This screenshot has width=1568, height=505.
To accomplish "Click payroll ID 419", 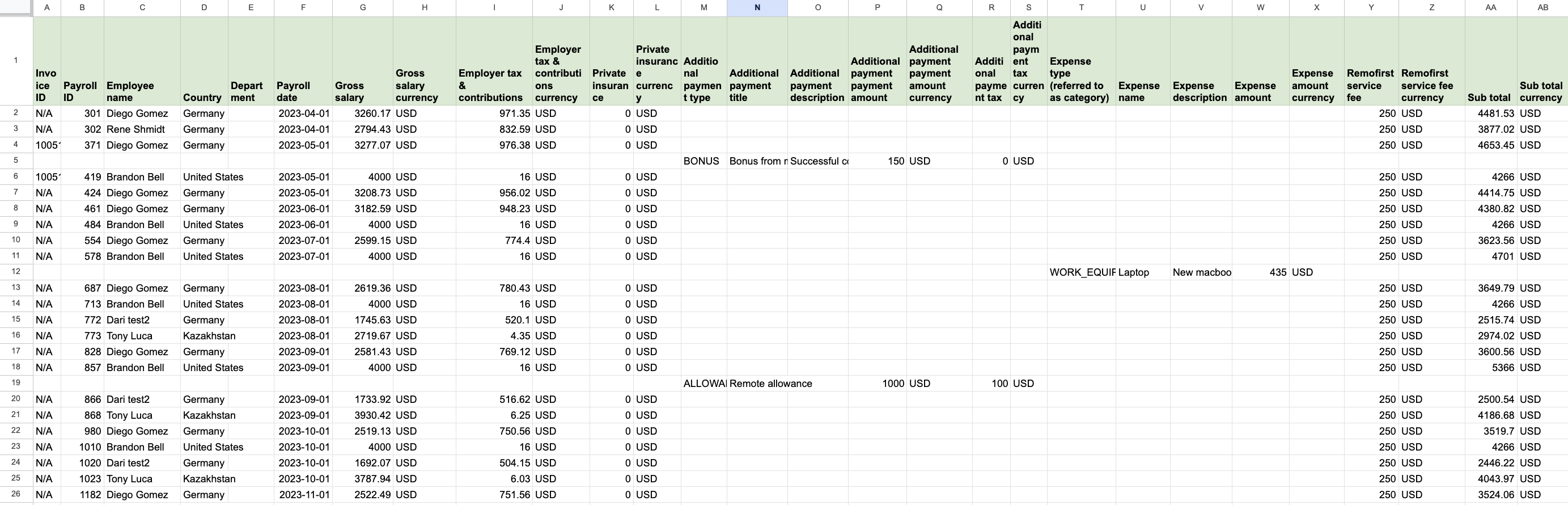I will (x=82, y=176).
